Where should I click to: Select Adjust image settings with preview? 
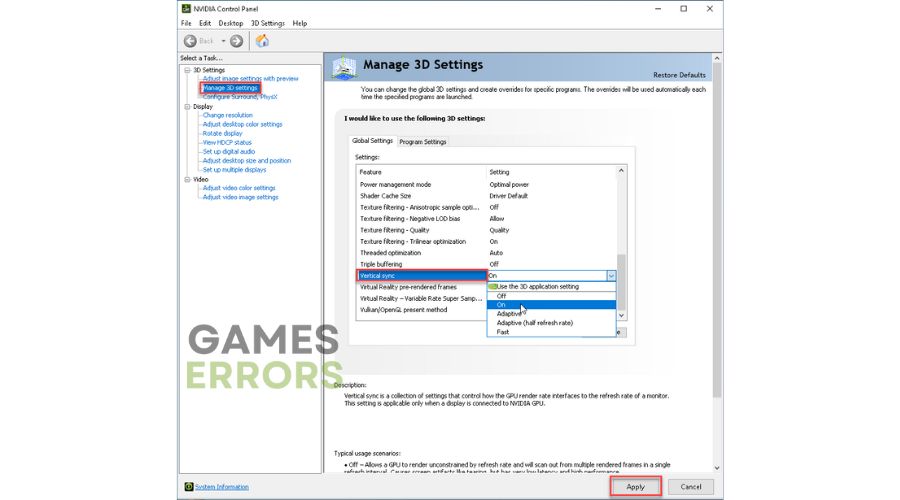click(x=250, y=79)
